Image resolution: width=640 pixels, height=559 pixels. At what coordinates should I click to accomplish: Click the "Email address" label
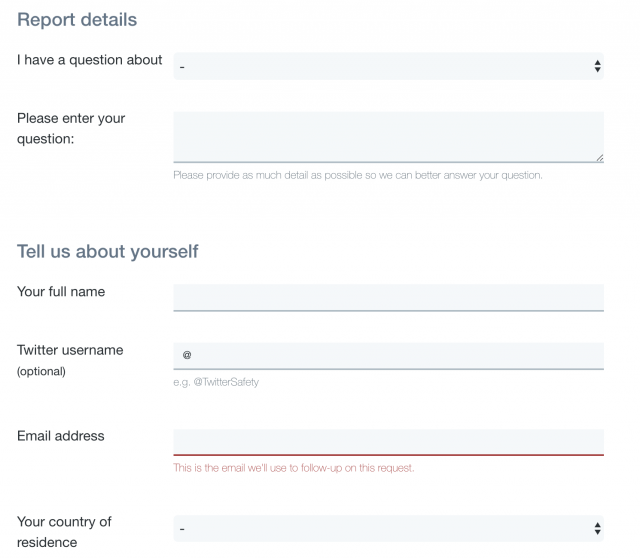[x=61, y=436]
